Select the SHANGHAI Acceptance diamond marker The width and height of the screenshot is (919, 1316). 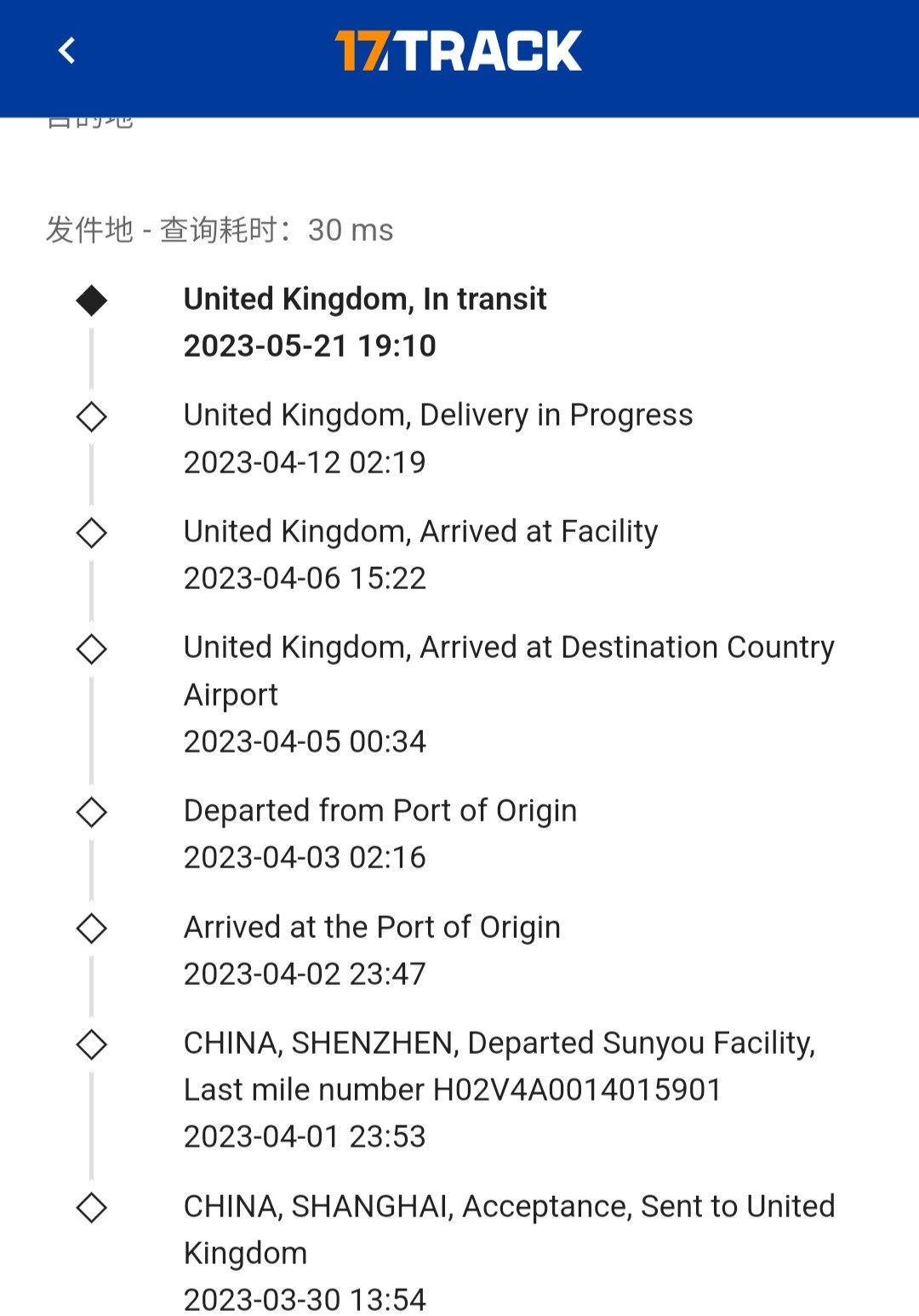coord(91,1207)
